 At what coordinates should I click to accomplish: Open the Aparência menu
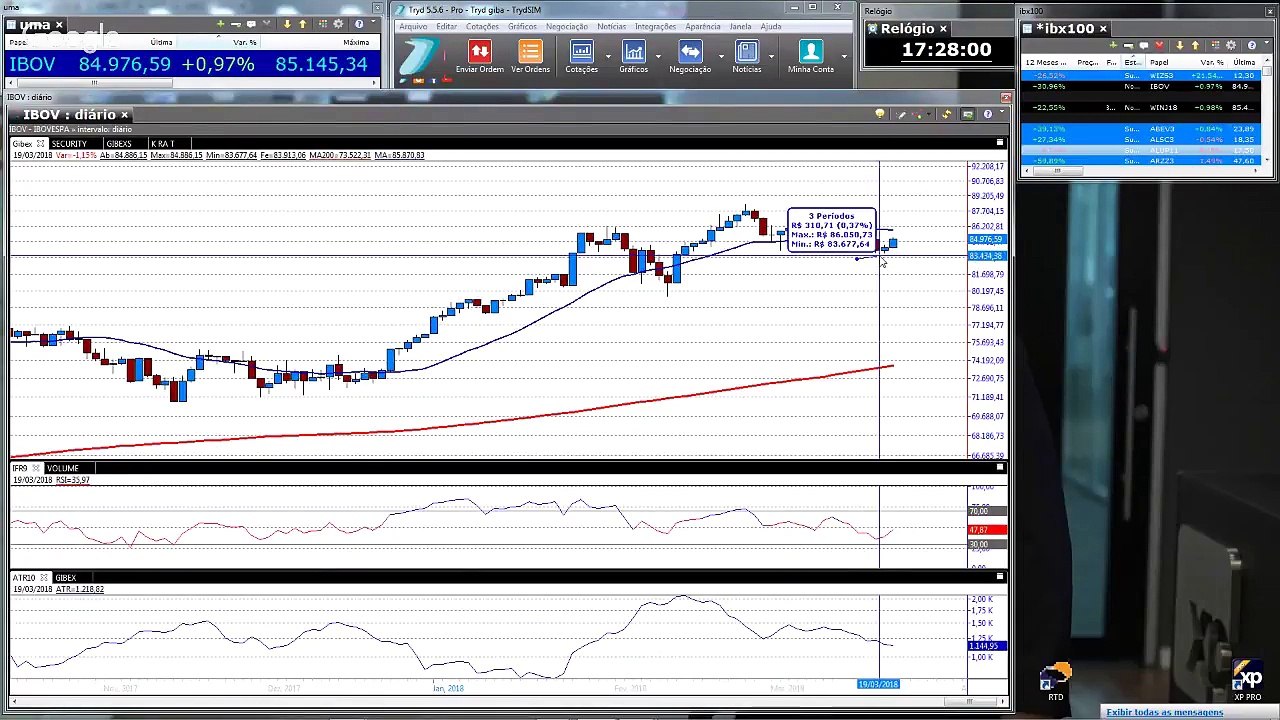click(x=703, y=27)
